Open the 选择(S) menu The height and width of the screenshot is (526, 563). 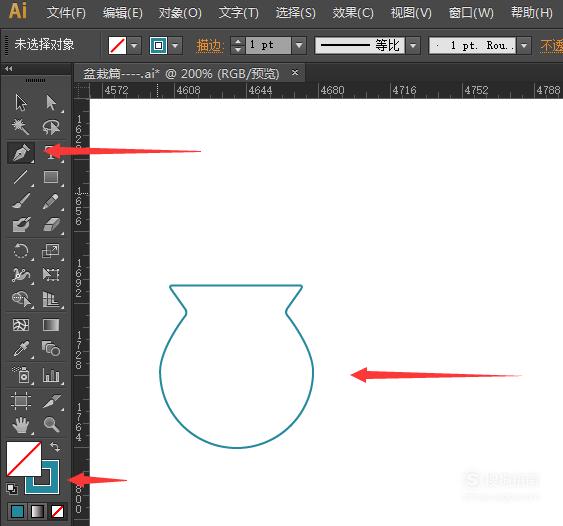pos(296,13)
